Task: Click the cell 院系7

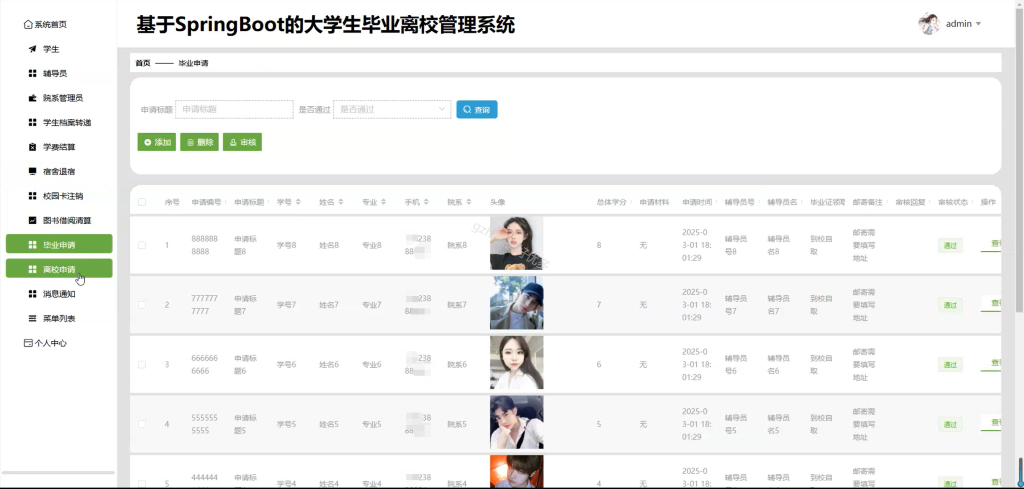Action: click(x=457, y=305)
